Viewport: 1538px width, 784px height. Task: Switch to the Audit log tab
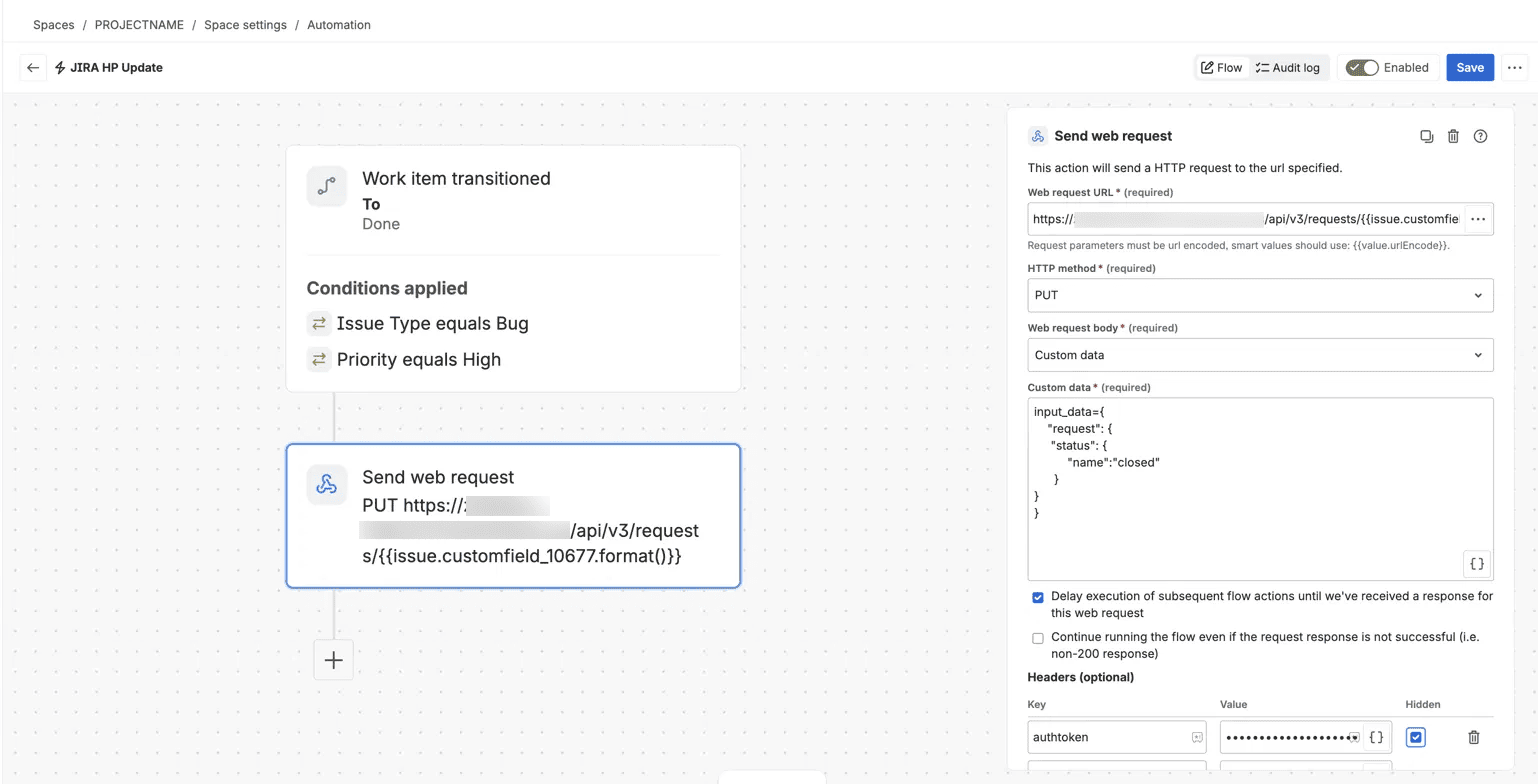1288,68
